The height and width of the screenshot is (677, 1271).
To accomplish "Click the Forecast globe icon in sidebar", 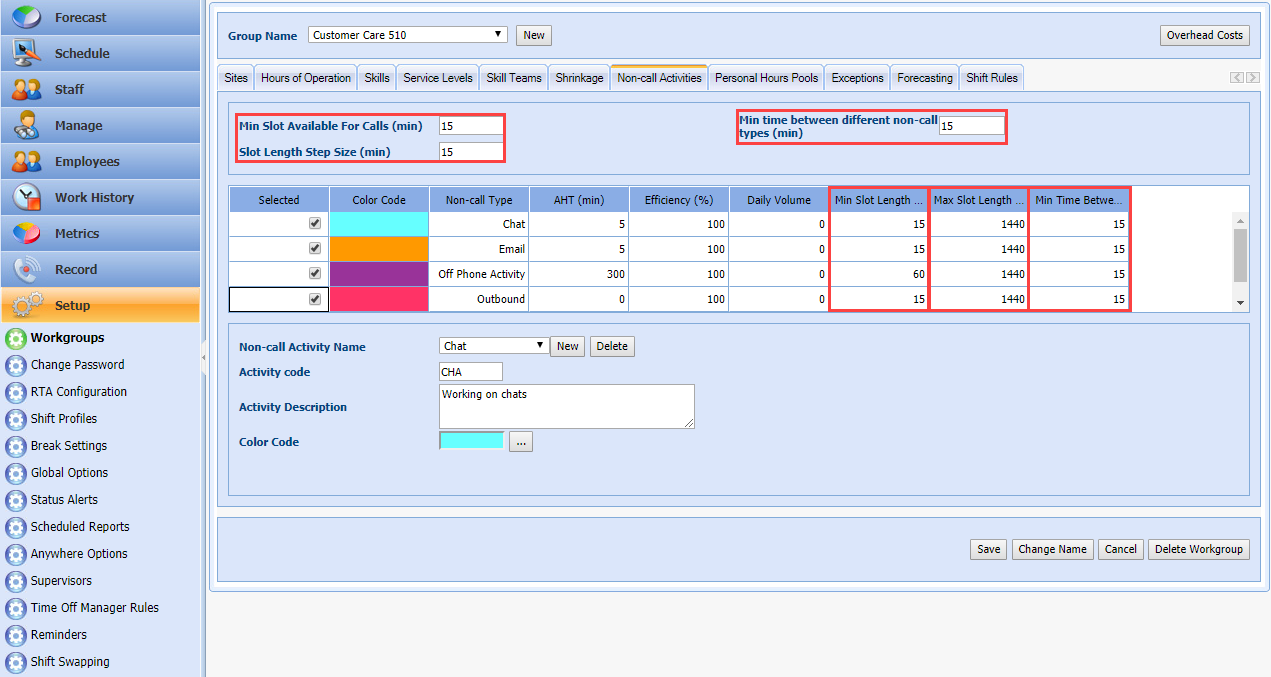I will 26,17.
